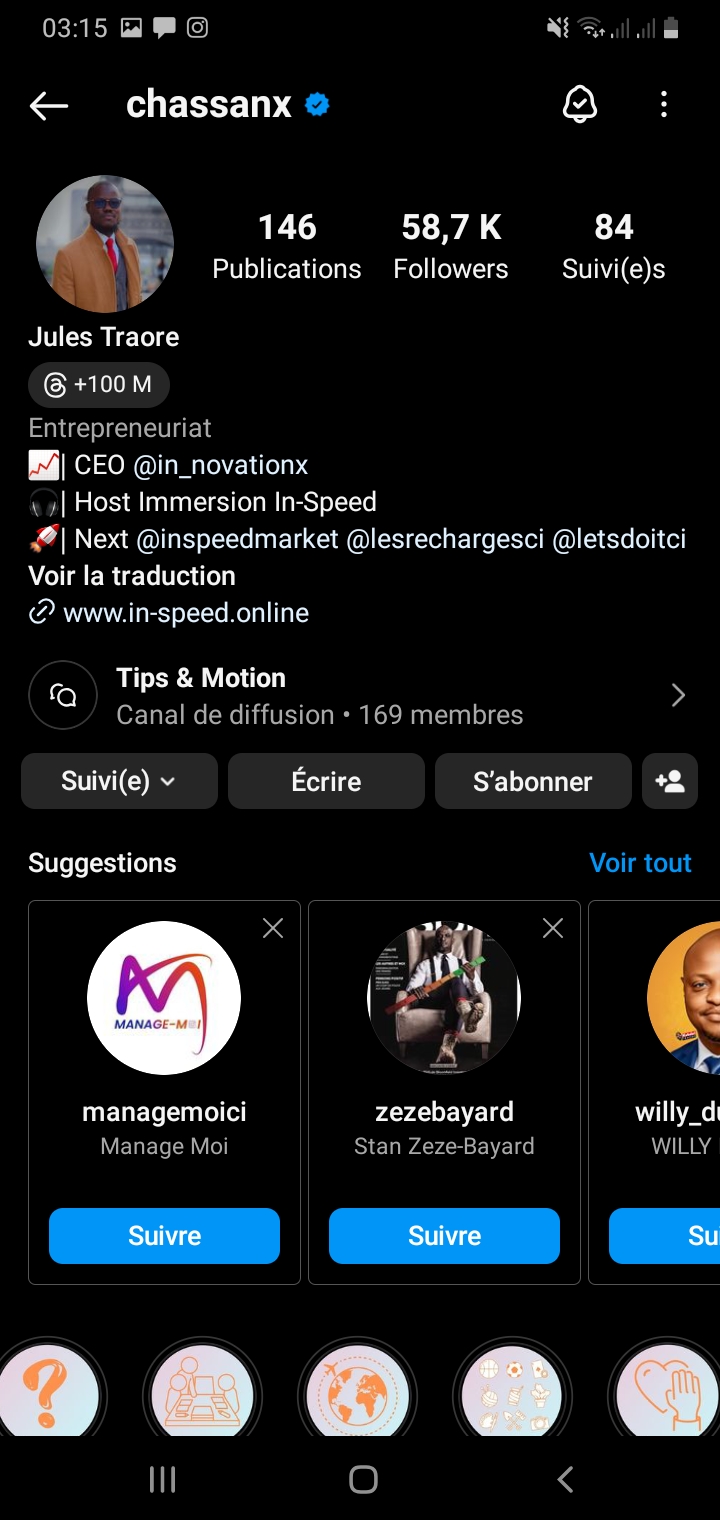The width and height of the screenshot is (720, 1520).
Task: Open the heart and hand story highlight
Action: [665, 1392]
